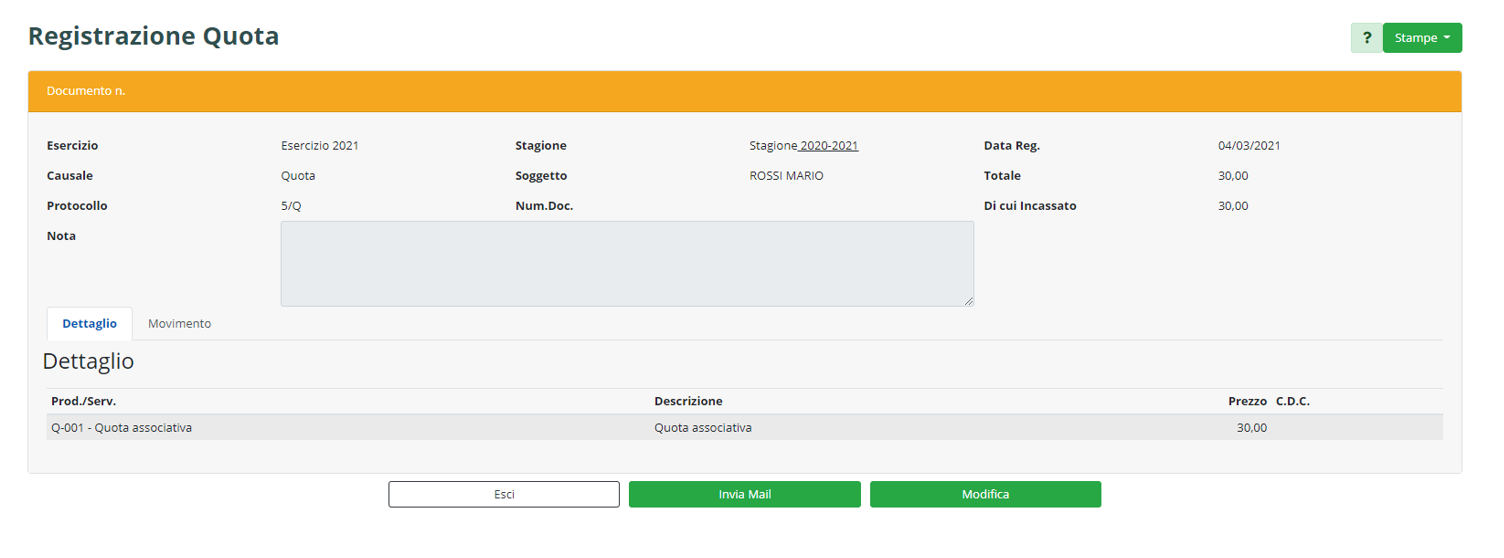
Task: Click the protocol value 5/Q
Action: click(291, 206)
